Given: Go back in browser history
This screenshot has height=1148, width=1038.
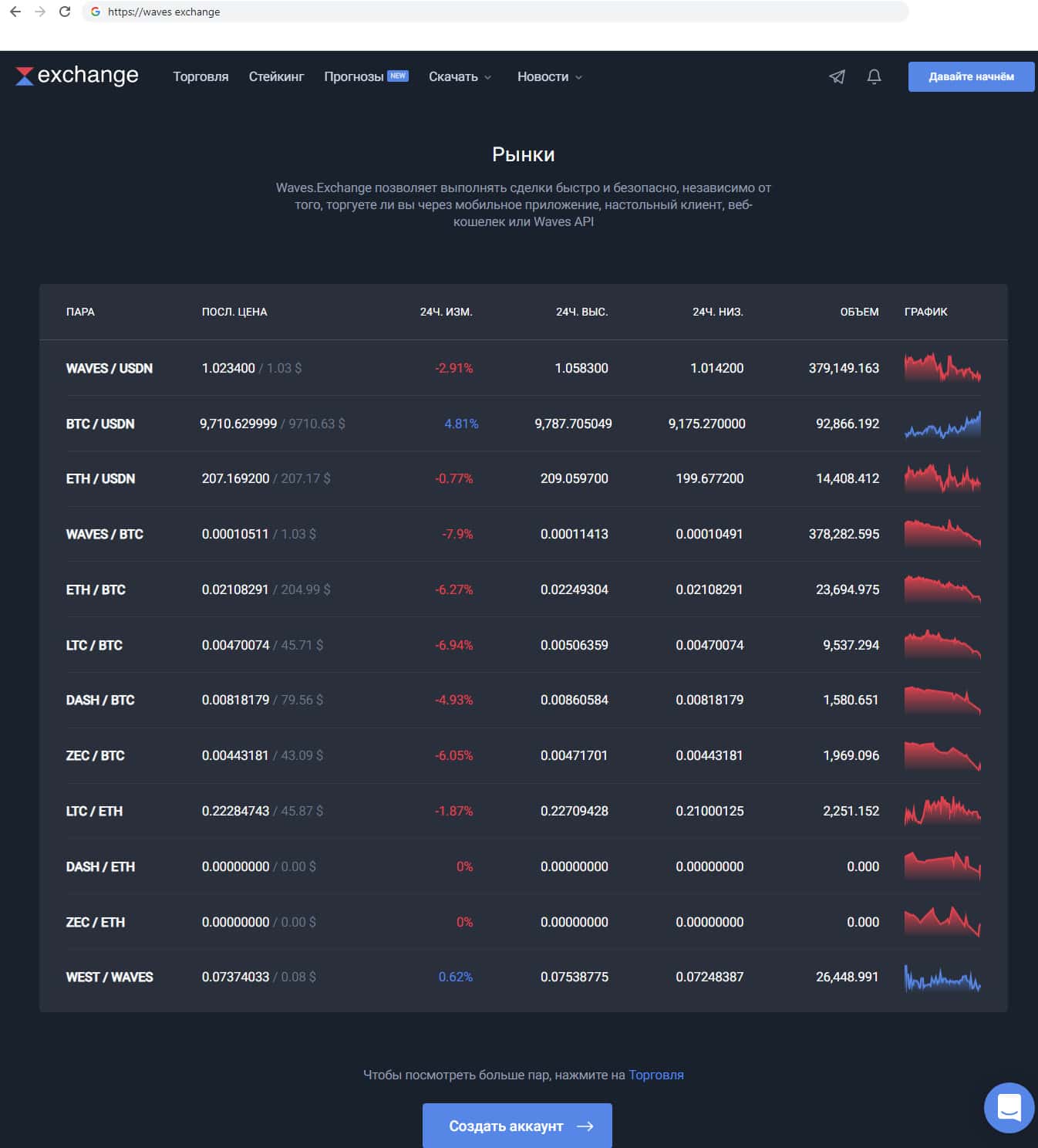Looking at the screenshot, I should tap(15, 12).
